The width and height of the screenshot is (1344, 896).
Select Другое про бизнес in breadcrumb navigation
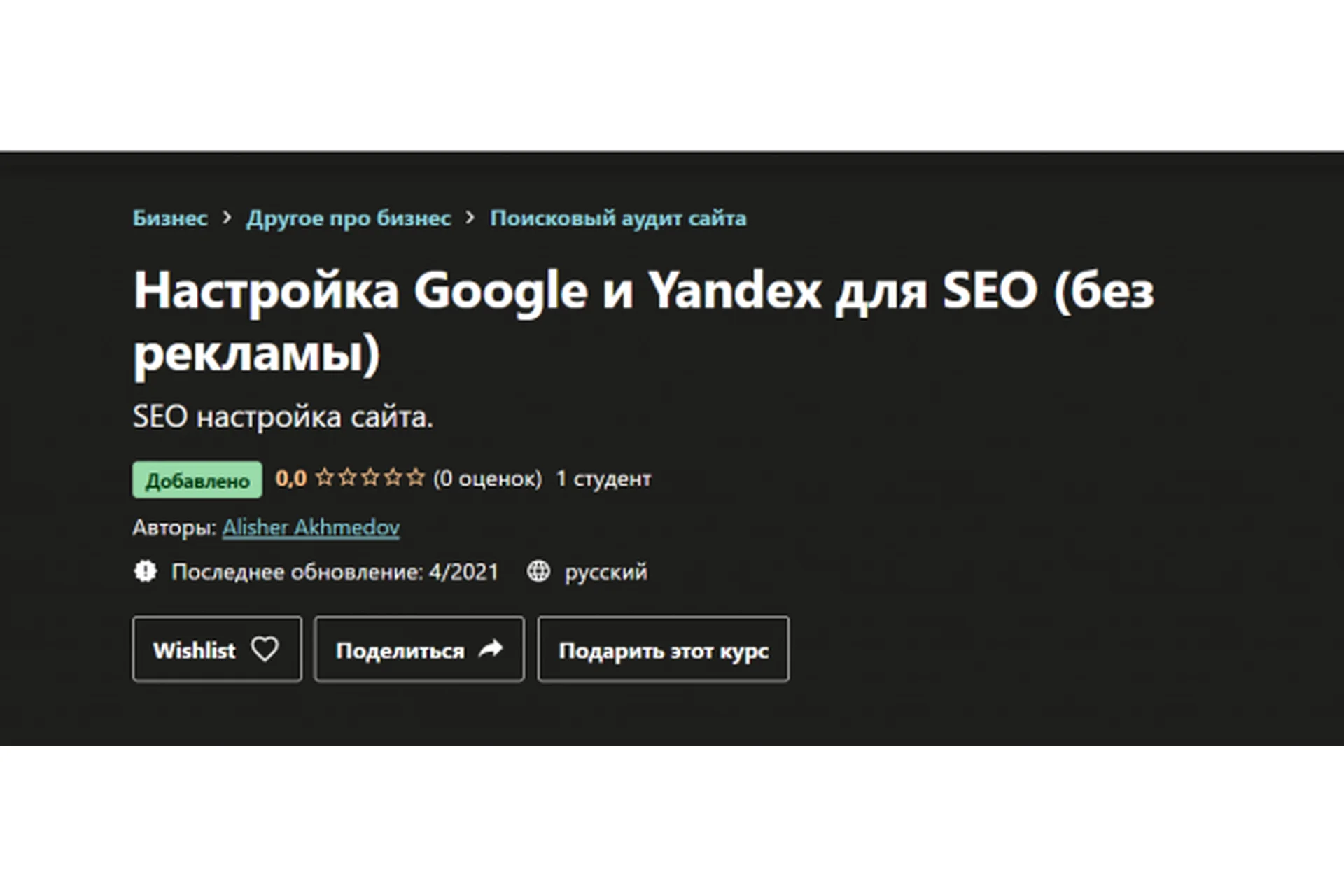(x=349, y=218)
